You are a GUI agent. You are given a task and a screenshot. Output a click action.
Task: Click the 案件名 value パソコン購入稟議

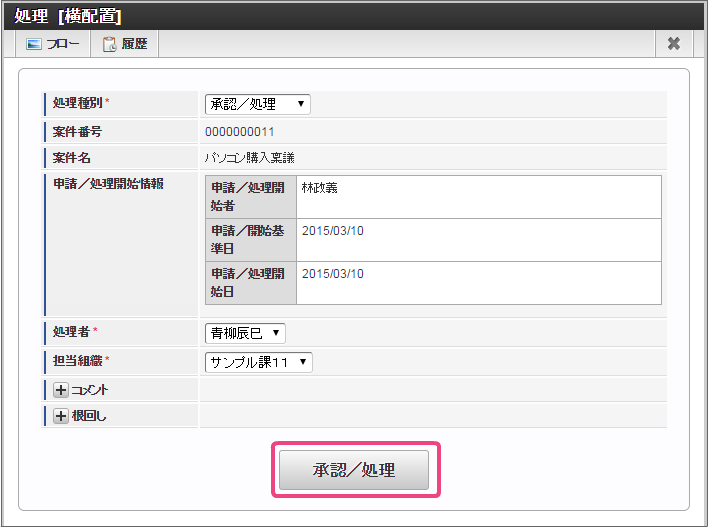(x=249, y=157)
